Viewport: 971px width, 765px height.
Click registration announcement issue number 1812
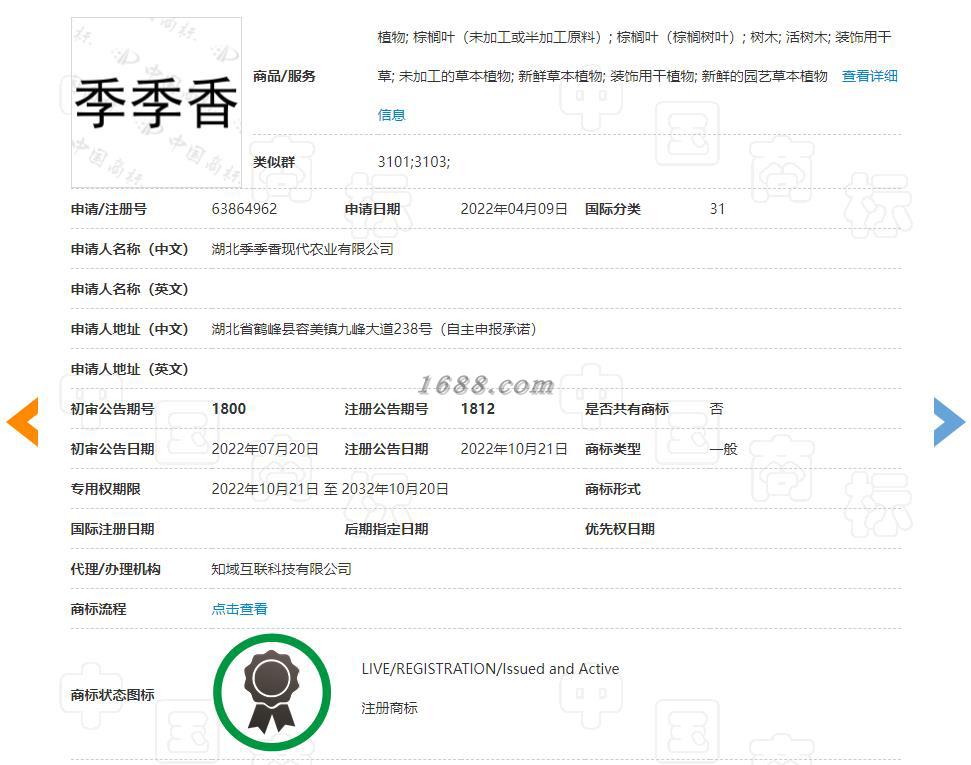pyautogui.click(x=477, y=409)
